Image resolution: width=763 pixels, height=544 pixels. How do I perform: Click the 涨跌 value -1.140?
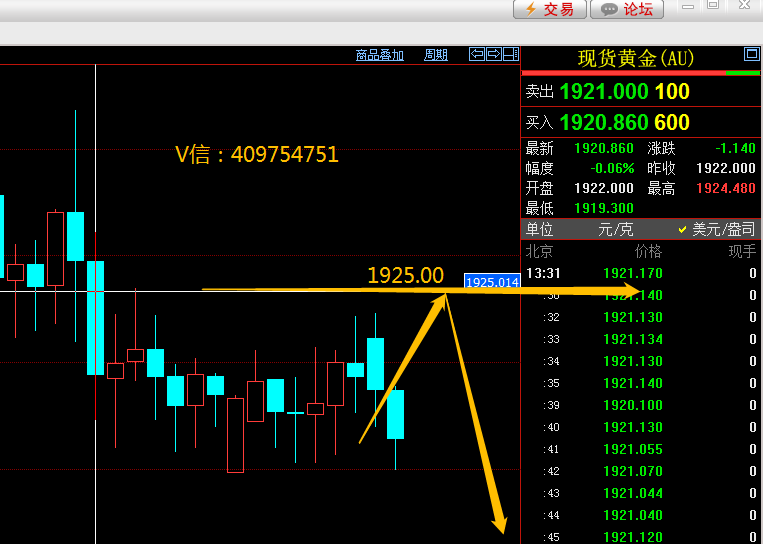tap(735, 148)
